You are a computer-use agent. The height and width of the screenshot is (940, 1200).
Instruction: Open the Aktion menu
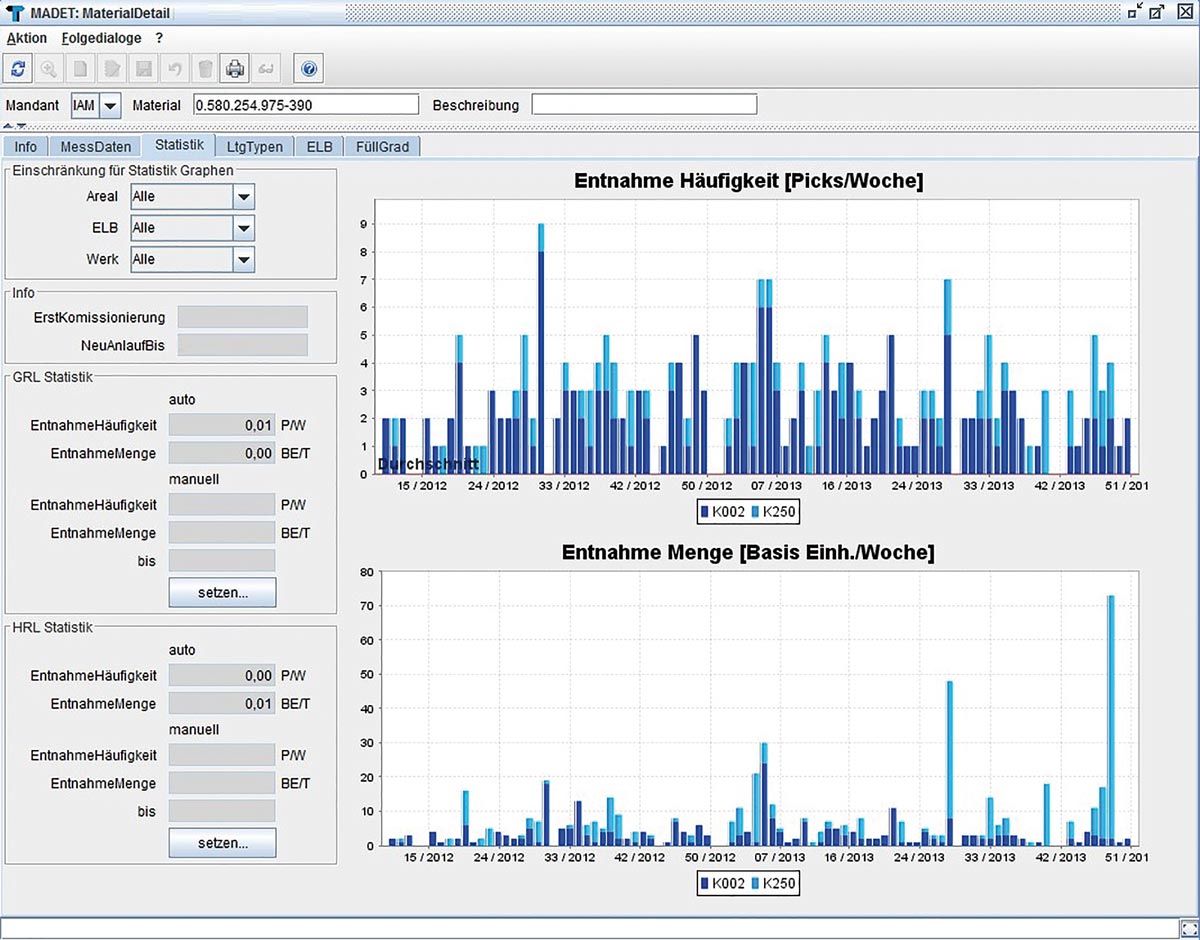coord(27,38)
